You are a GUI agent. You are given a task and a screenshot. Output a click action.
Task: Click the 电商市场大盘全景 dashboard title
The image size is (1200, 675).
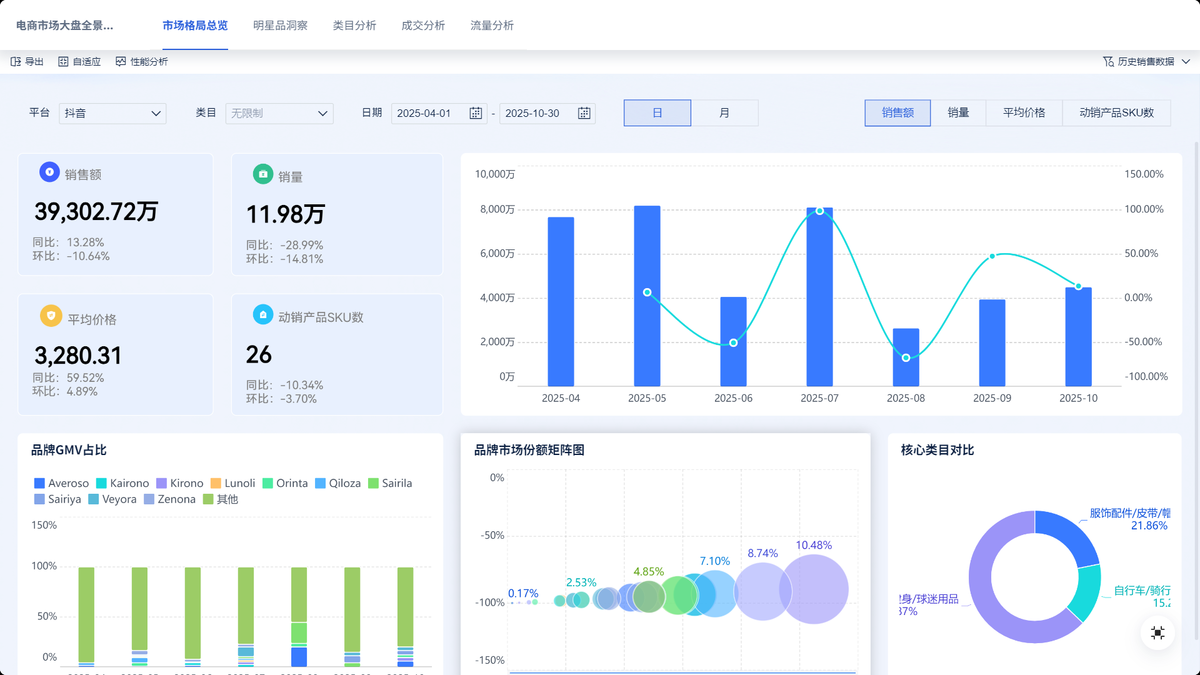click(x=65, y=25)
